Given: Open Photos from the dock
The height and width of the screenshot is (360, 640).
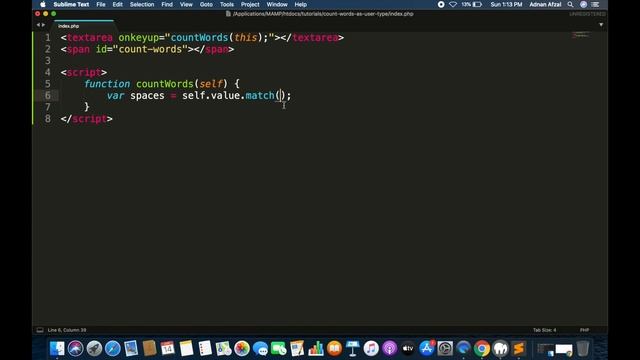Looking at the screenshot, I should click(242, 349).
